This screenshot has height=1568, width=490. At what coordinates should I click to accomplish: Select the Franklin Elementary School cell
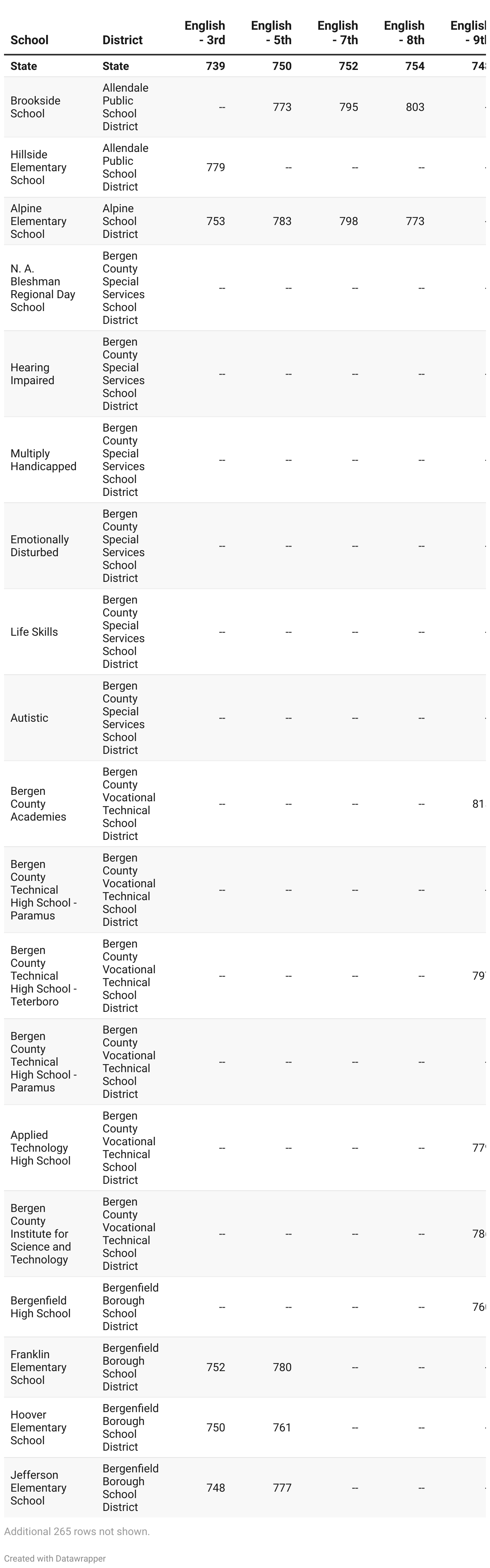(38, 1367)
